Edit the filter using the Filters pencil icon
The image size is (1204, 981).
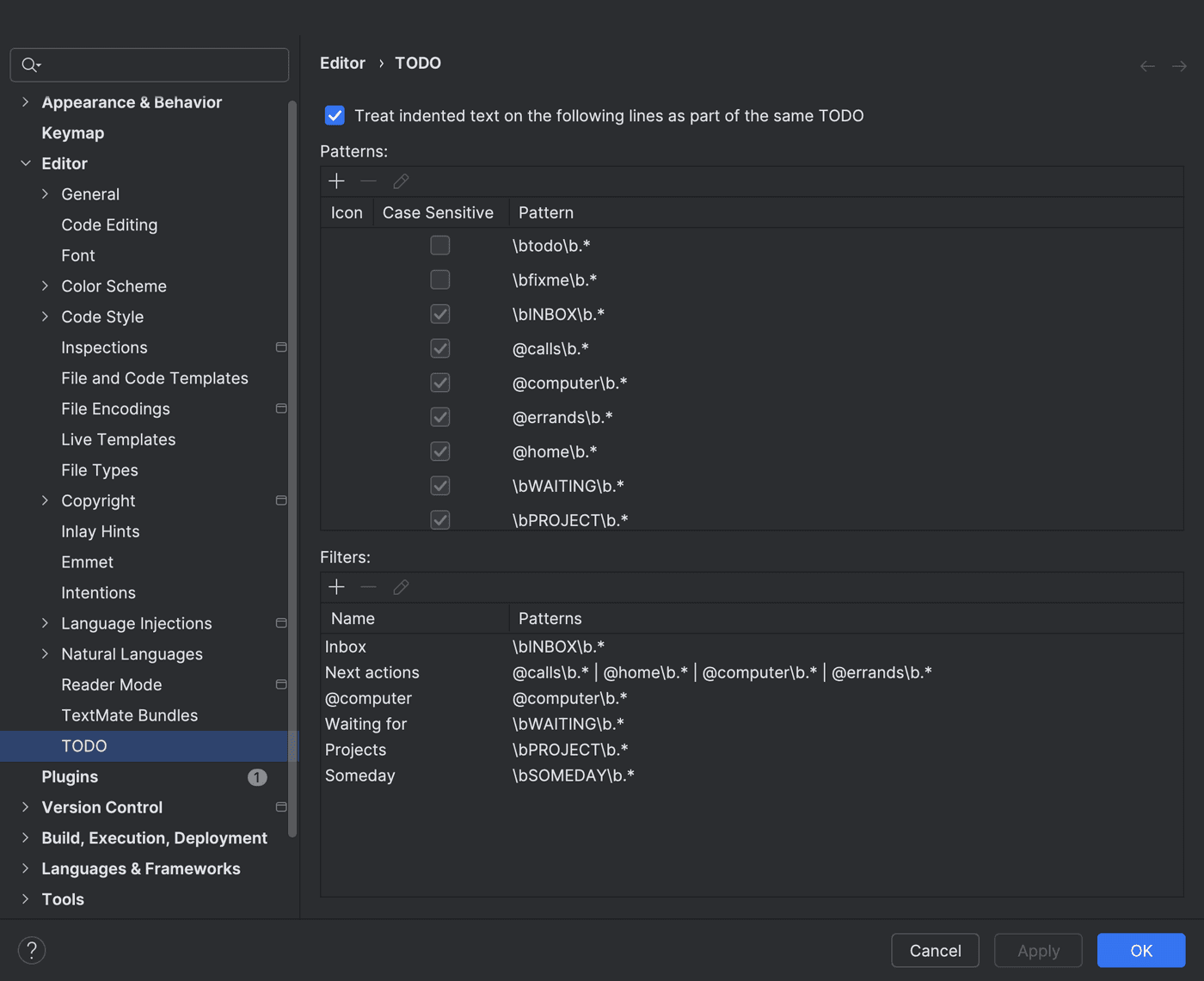[401, 586]
